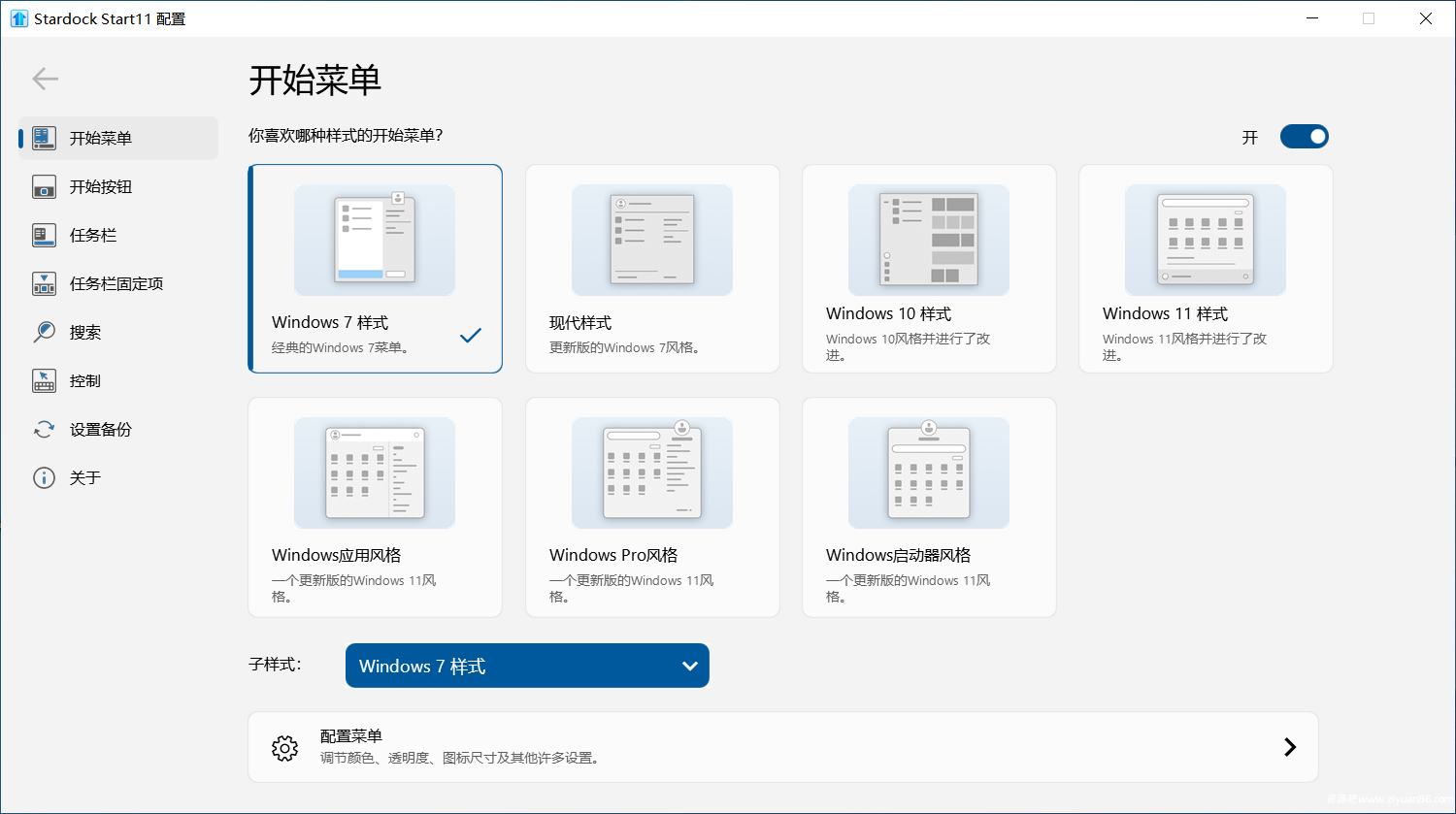Select the Windows 10 样式 thumbnail
Screen dimensions: 1456x814
click(x=928, y=241)
